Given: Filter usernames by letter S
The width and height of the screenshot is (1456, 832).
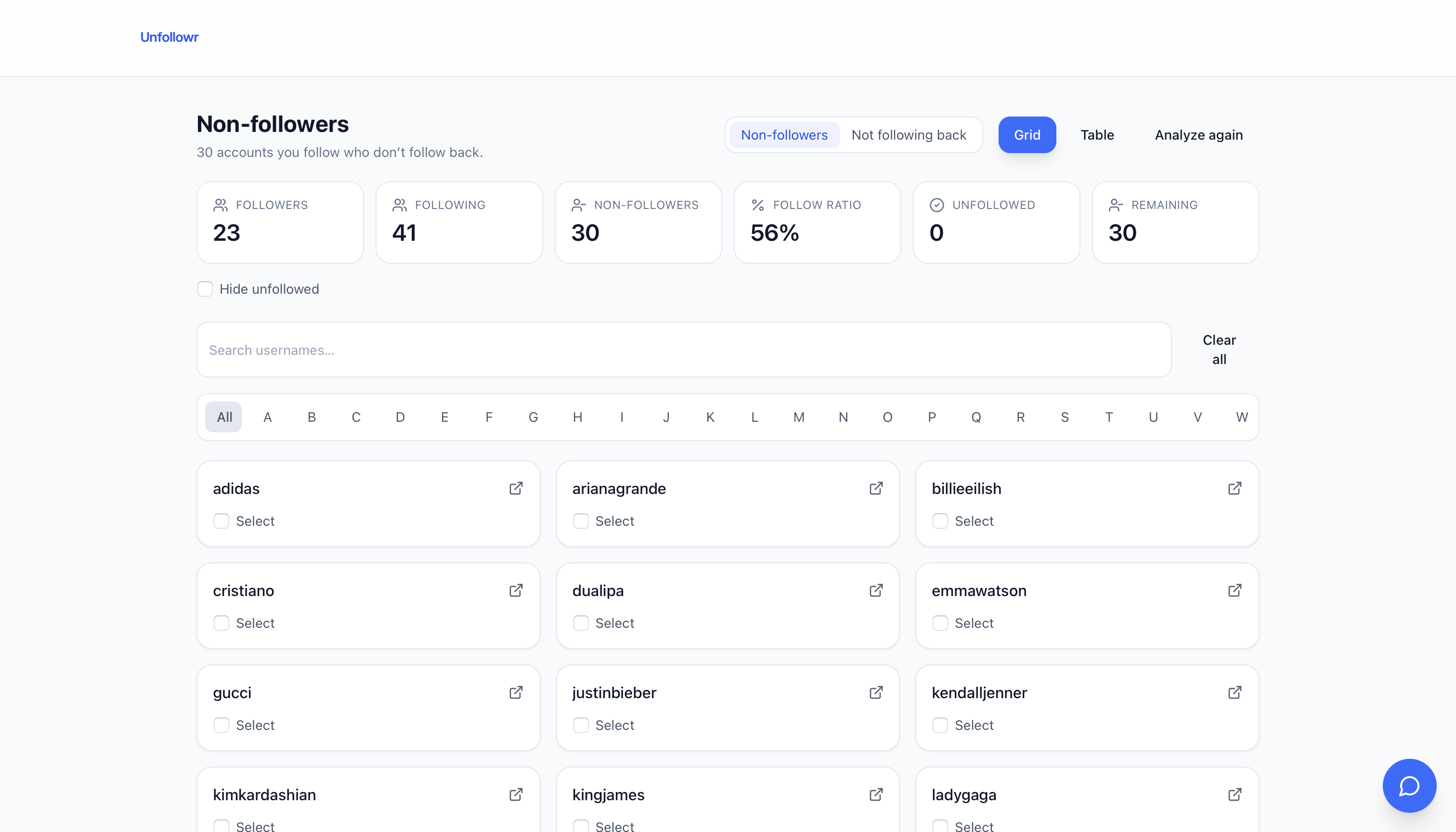Looking at the screenshot, I should click(x=1065, y=417).
